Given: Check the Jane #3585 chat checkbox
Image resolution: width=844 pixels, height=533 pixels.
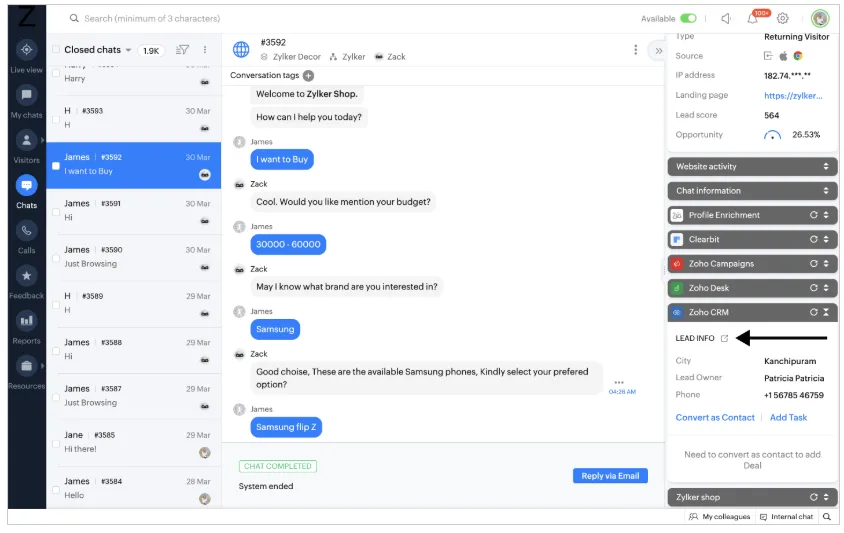Looking at the screenshot, I should (x=56, y=444).
